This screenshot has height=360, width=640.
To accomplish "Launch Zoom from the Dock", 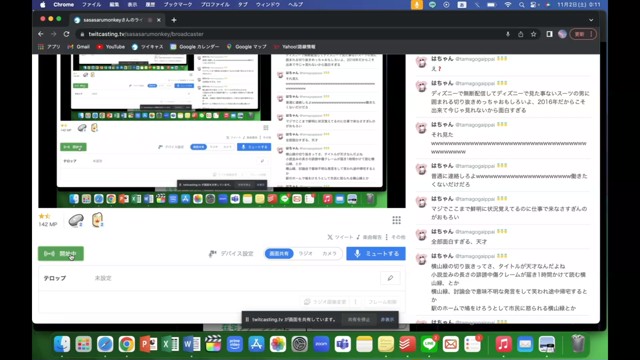I will (x=321, y=344).
